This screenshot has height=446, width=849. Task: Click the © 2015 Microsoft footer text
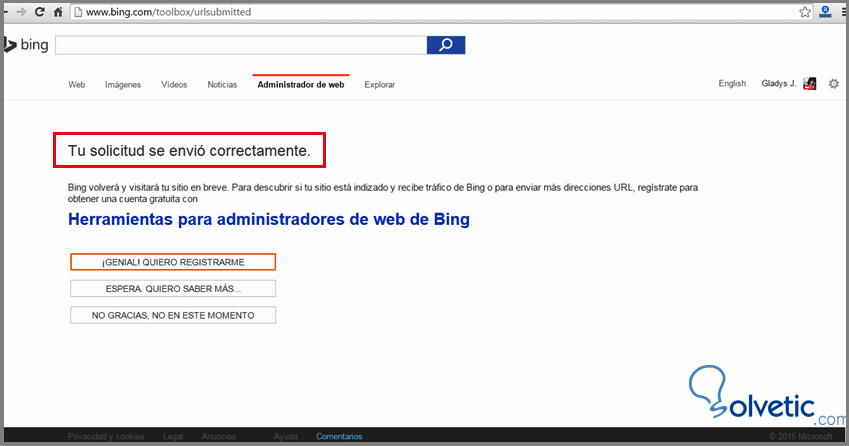[x=801, y=436]
